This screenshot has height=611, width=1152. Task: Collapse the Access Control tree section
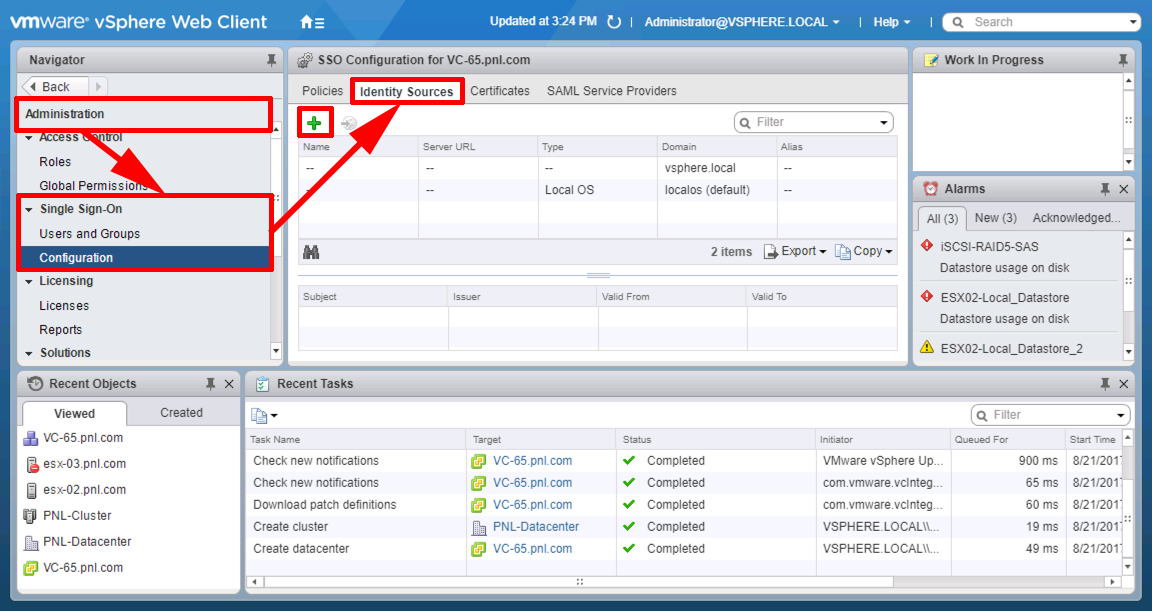(29, 137)
